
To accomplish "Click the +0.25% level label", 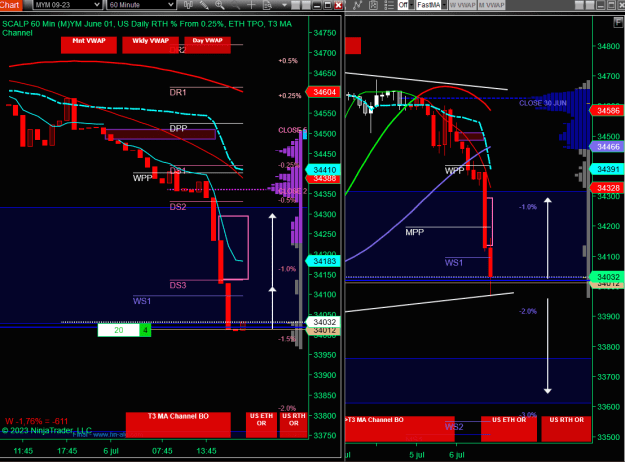I will tap(289, 96).
